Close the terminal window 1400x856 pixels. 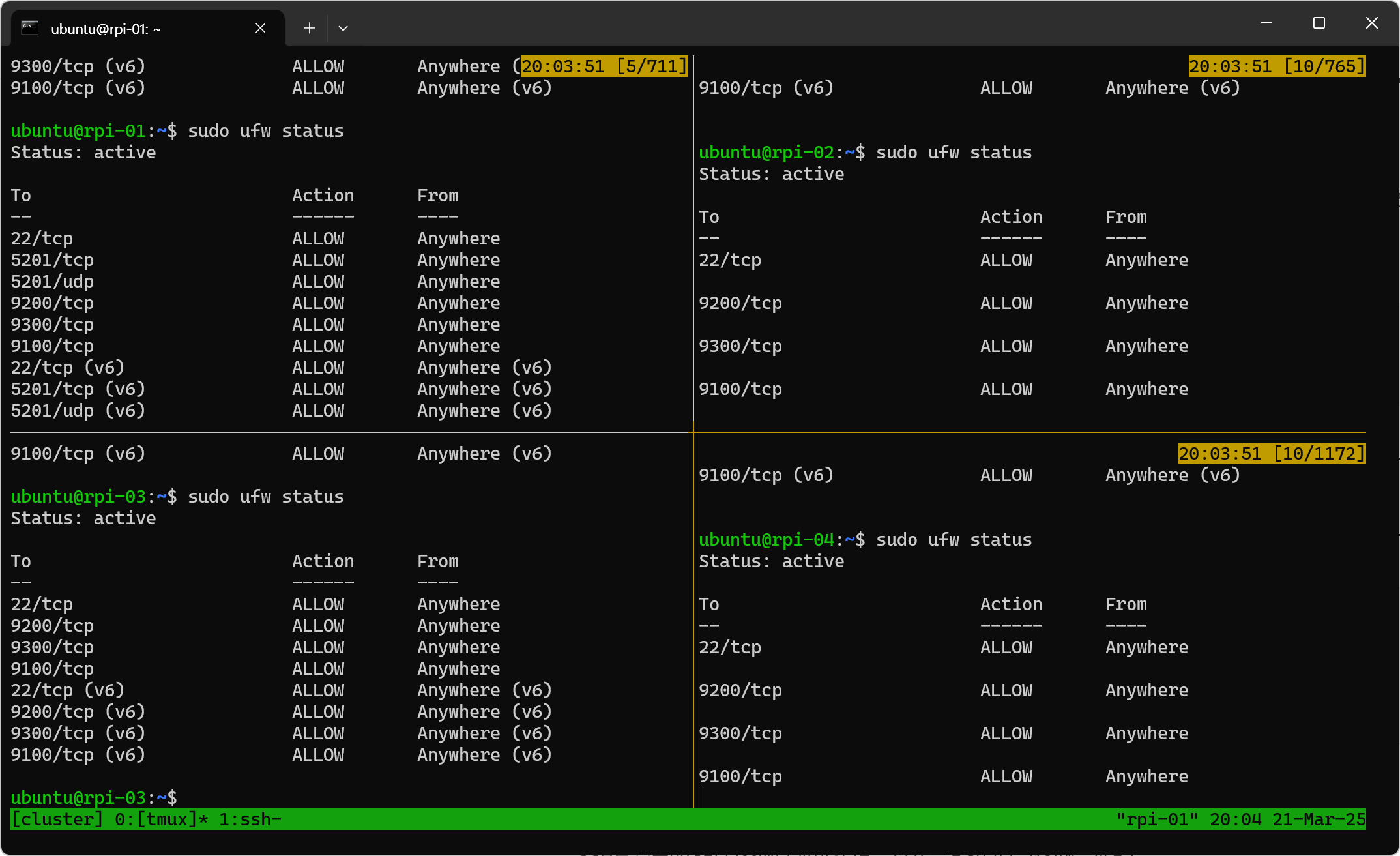pyautogui.click(x=1371, y=23)
